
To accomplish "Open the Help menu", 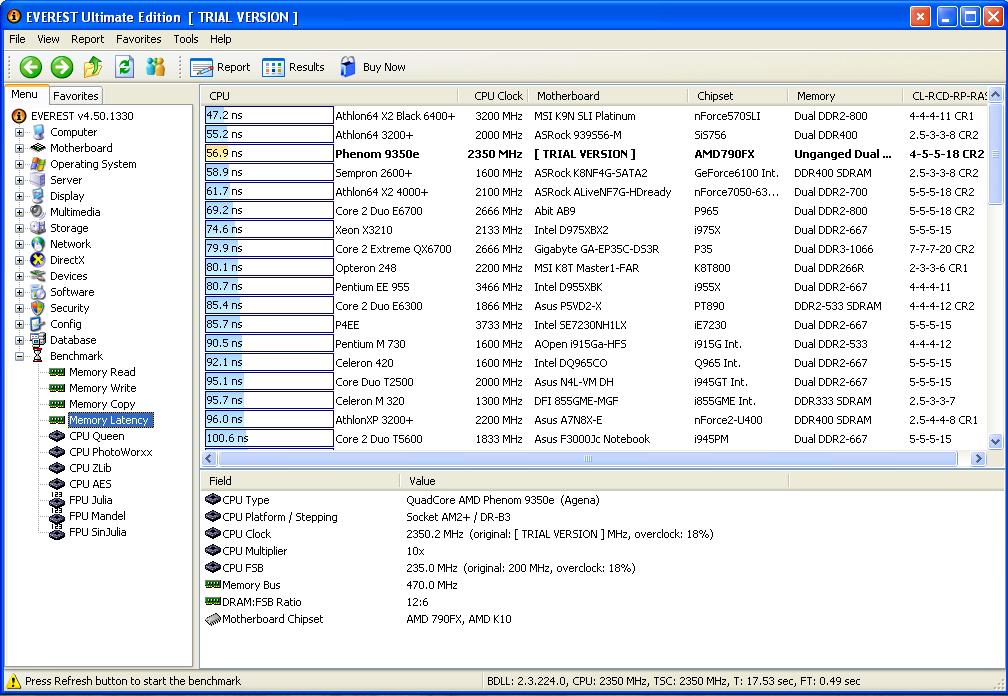I will pos(220,39).
